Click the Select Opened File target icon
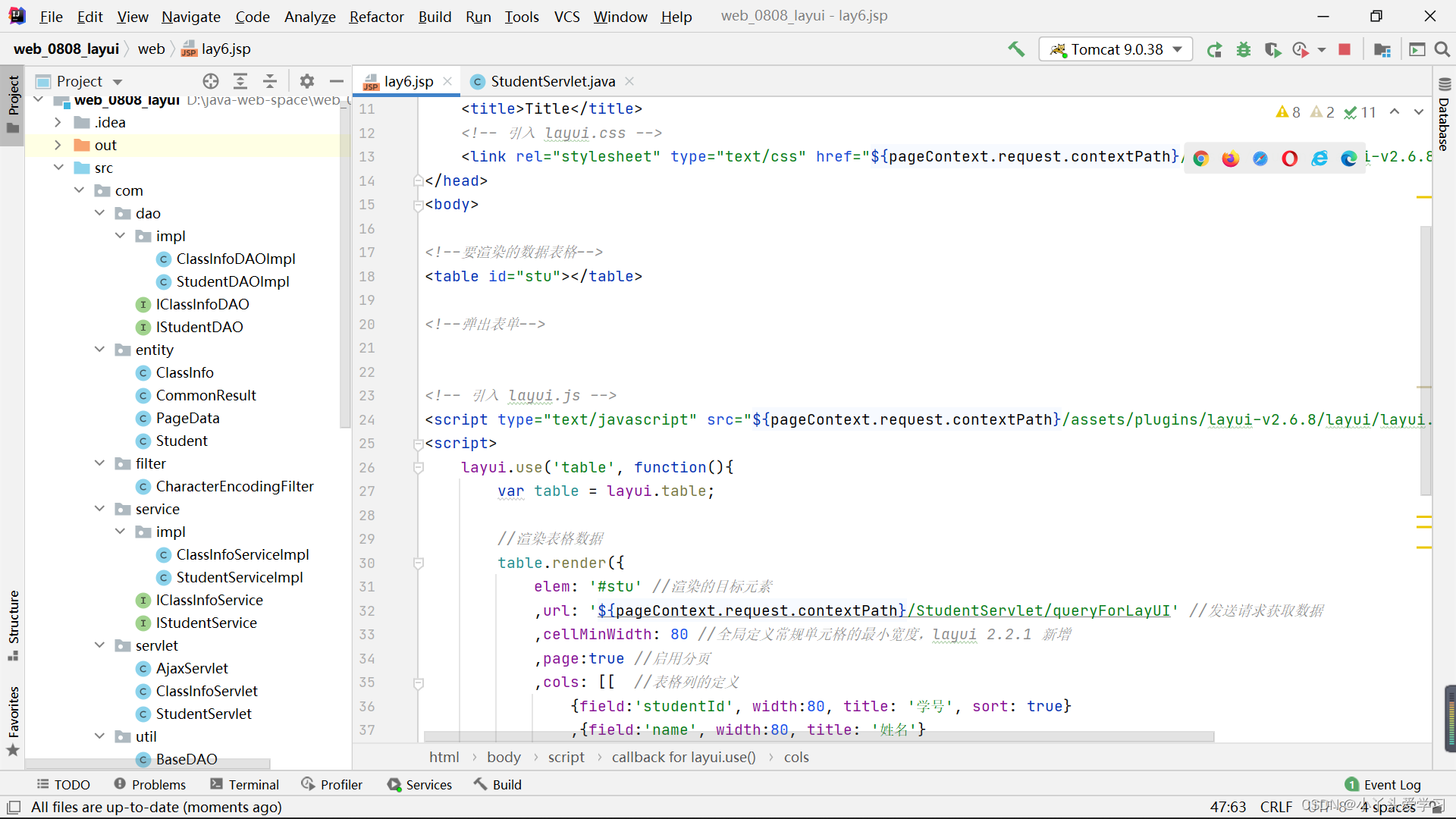 211,81
